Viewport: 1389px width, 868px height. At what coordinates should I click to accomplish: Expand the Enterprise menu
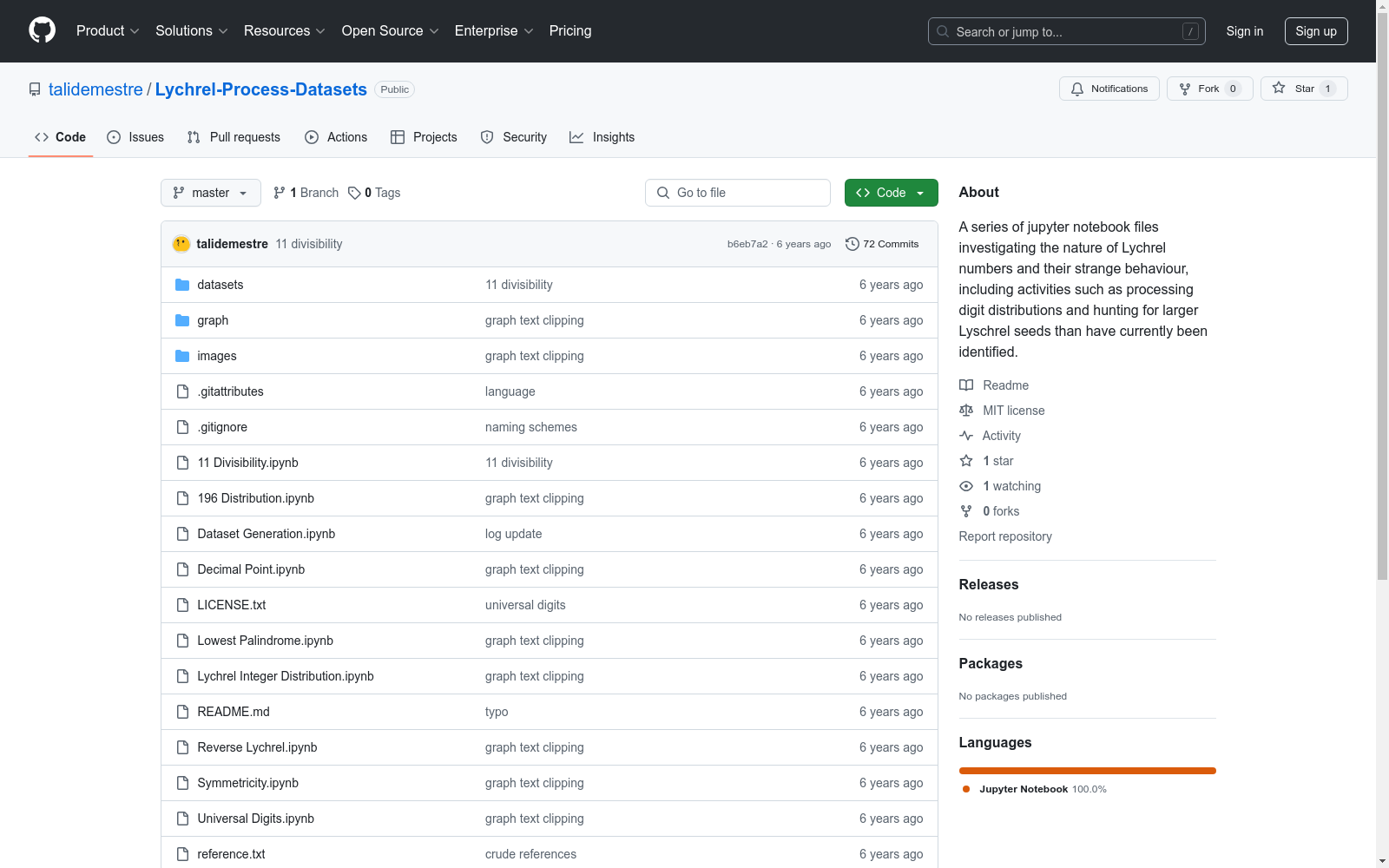point(494,30)
